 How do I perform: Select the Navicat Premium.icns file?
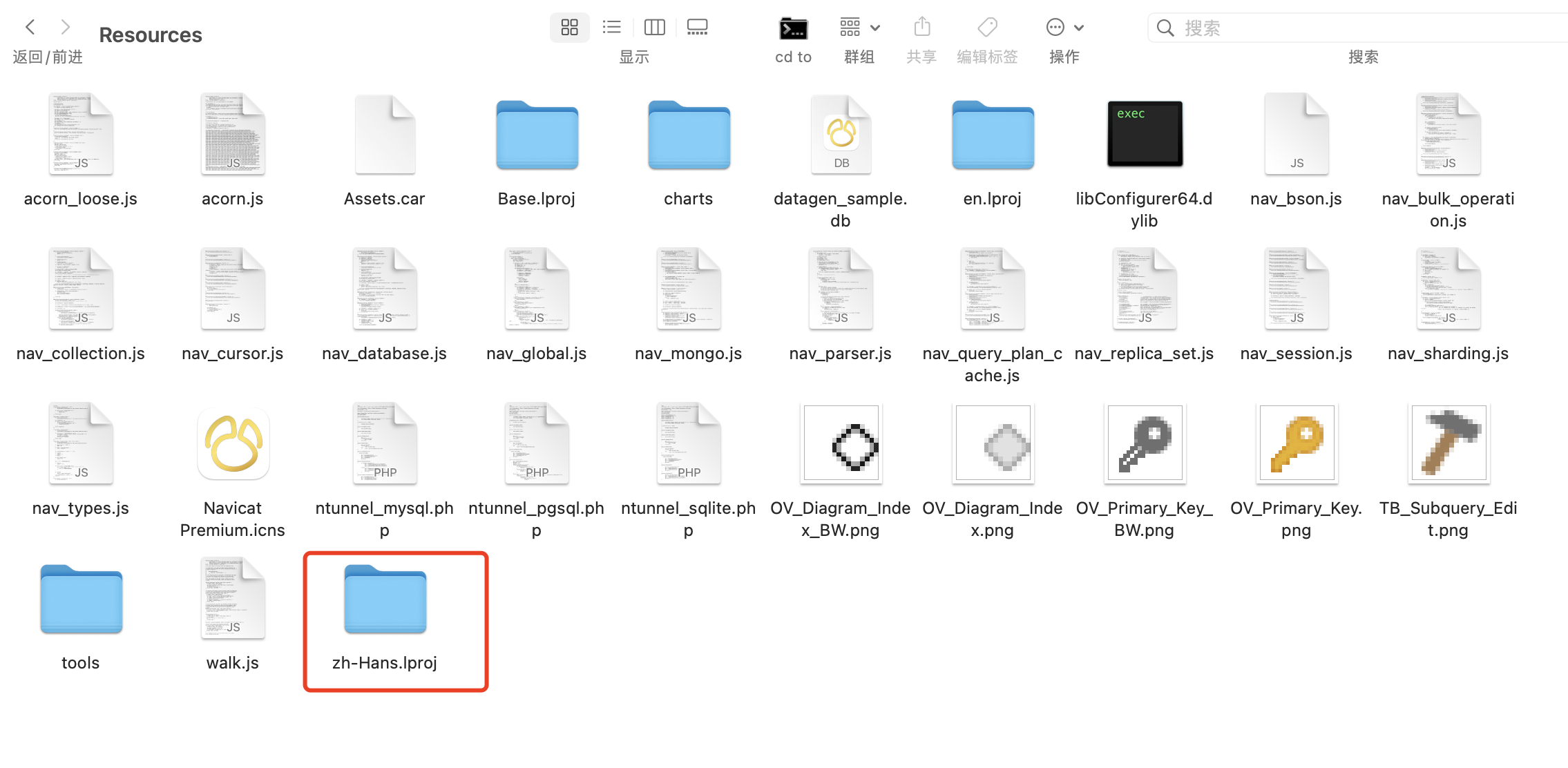[x=233, y=444]
